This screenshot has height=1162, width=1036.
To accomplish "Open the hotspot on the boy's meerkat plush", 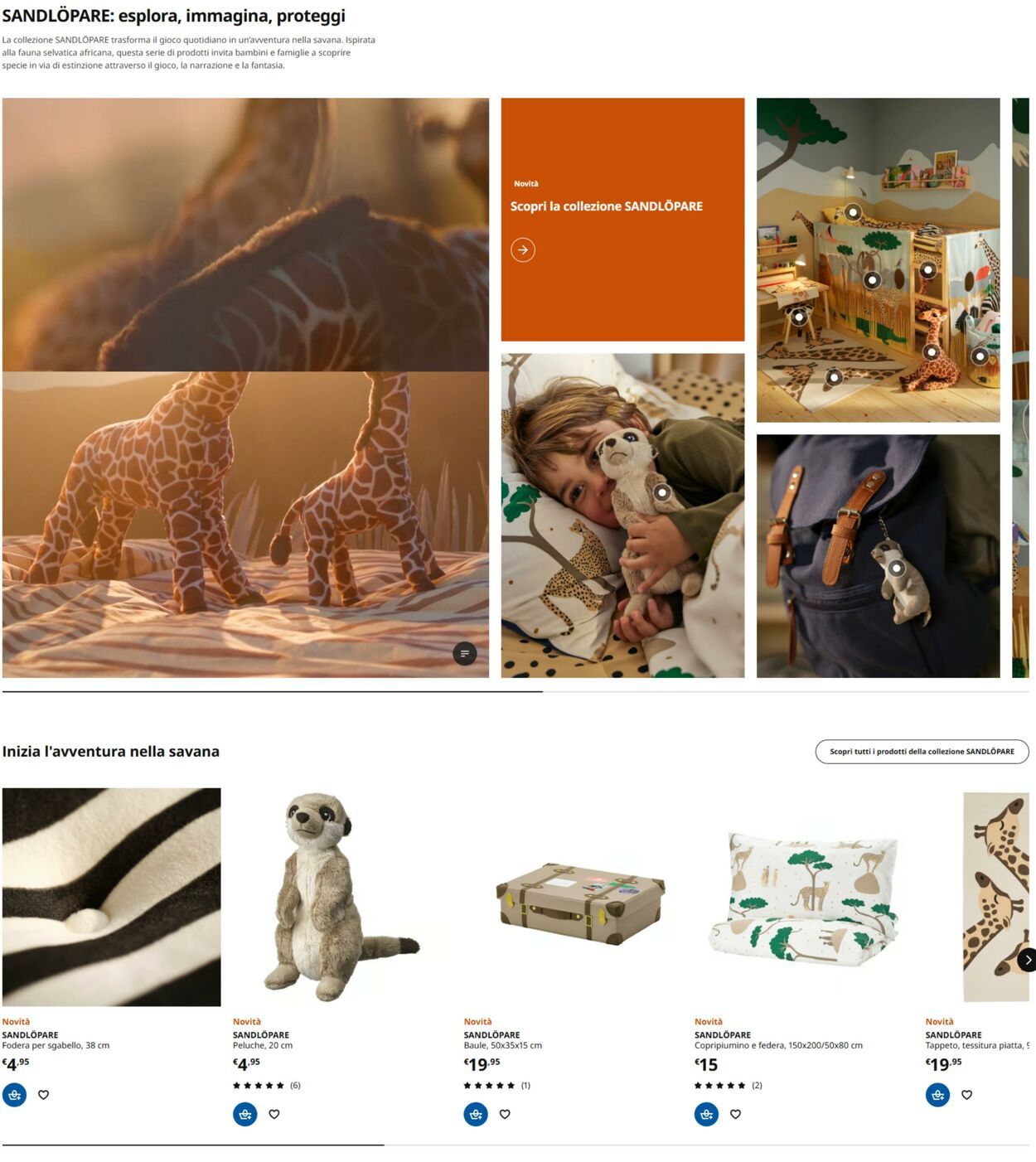I will (662, 492).
